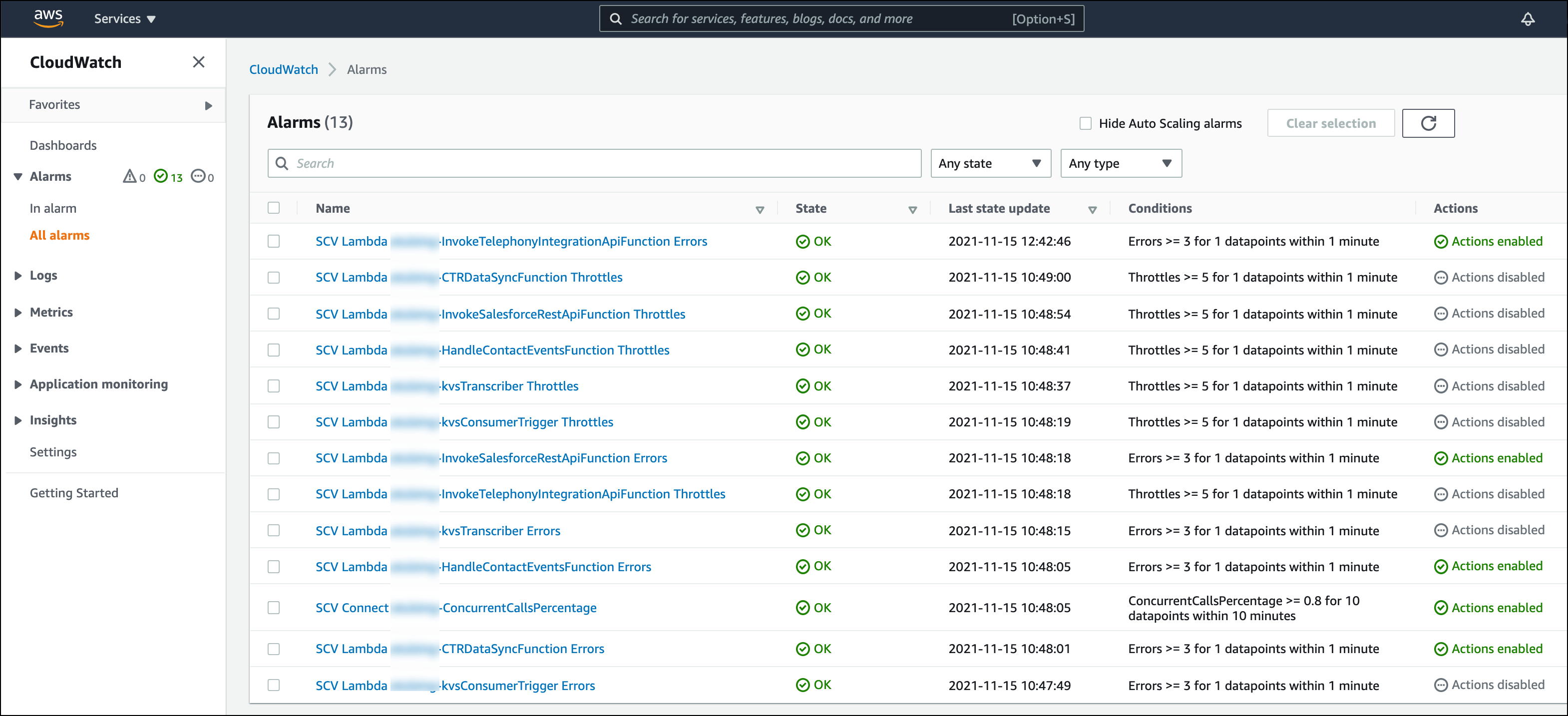Click OK status icon for kvsTranscriber Throttles
The width and height of the screenshot is (1568, 716).
pyautogui.click(x=802, y=386)
